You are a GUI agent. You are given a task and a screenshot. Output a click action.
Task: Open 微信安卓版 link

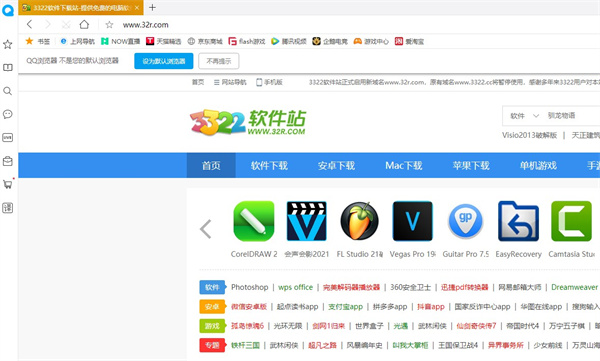tap(249, 307)
